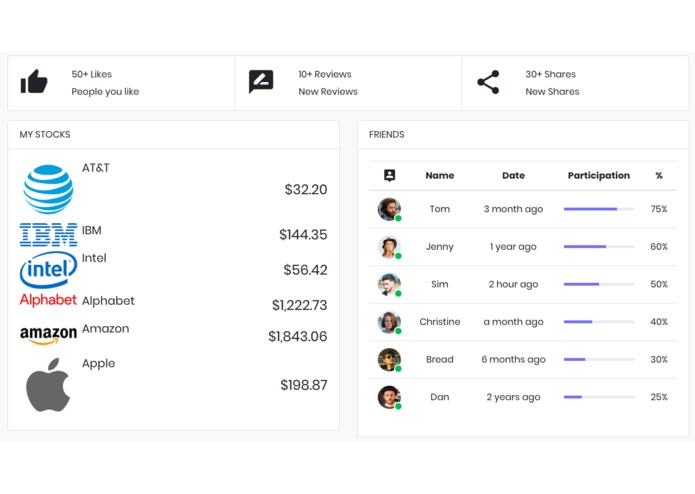Click the name Tom in friends table
This screenshot has height=494, width=695.
[440, 209]
